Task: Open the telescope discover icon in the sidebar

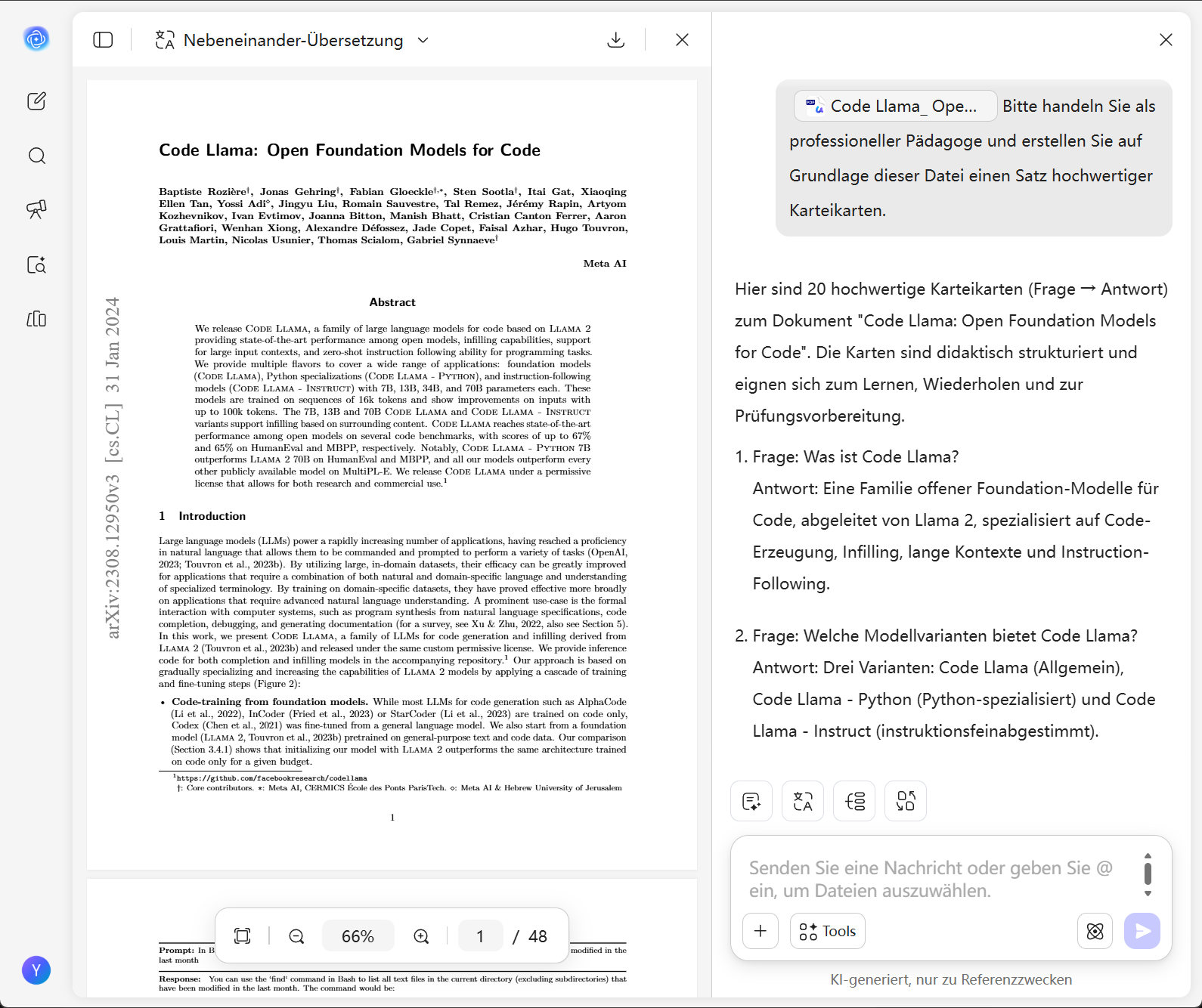Action: 36,209
